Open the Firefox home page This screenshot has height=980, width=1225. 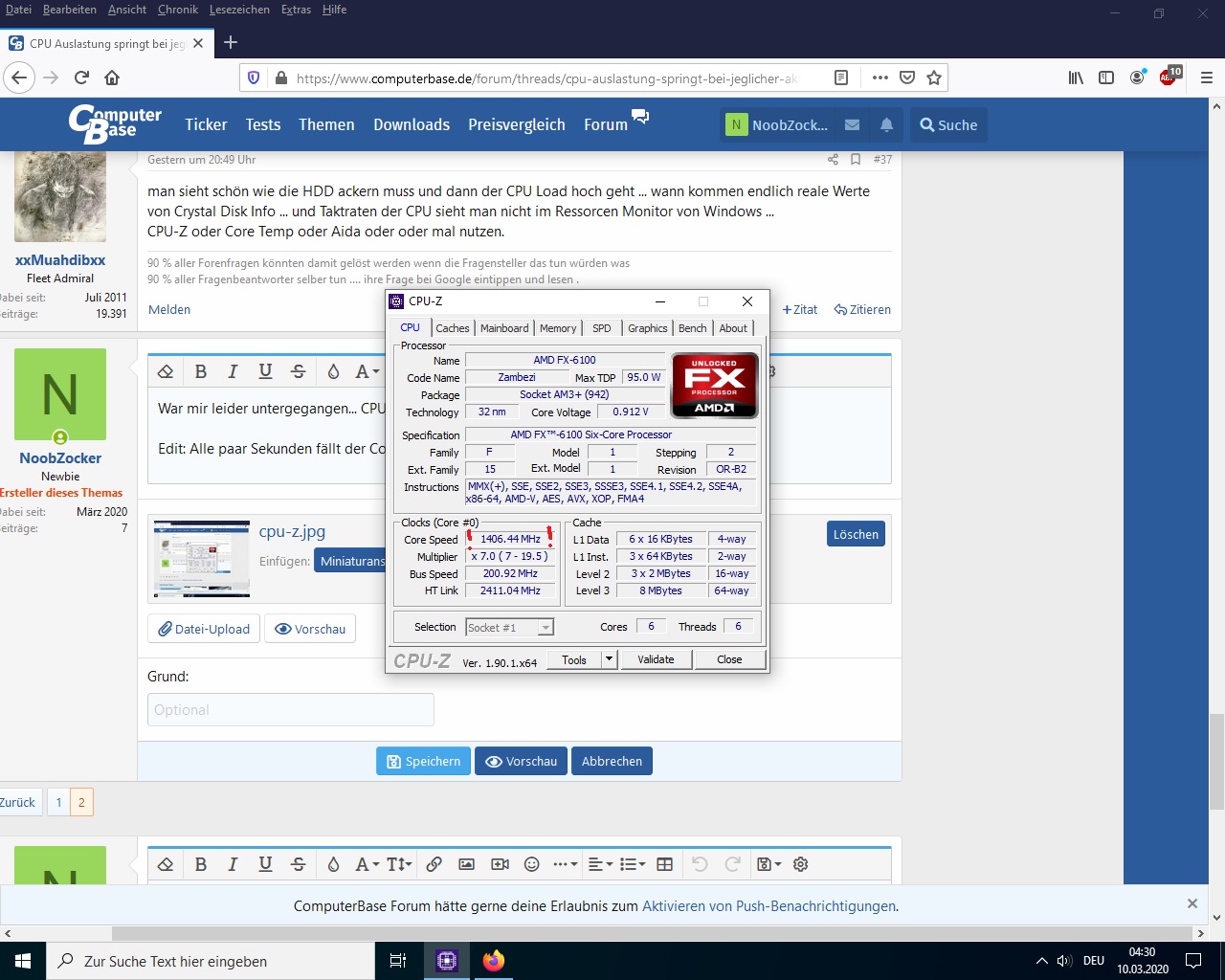coord(112,78)
